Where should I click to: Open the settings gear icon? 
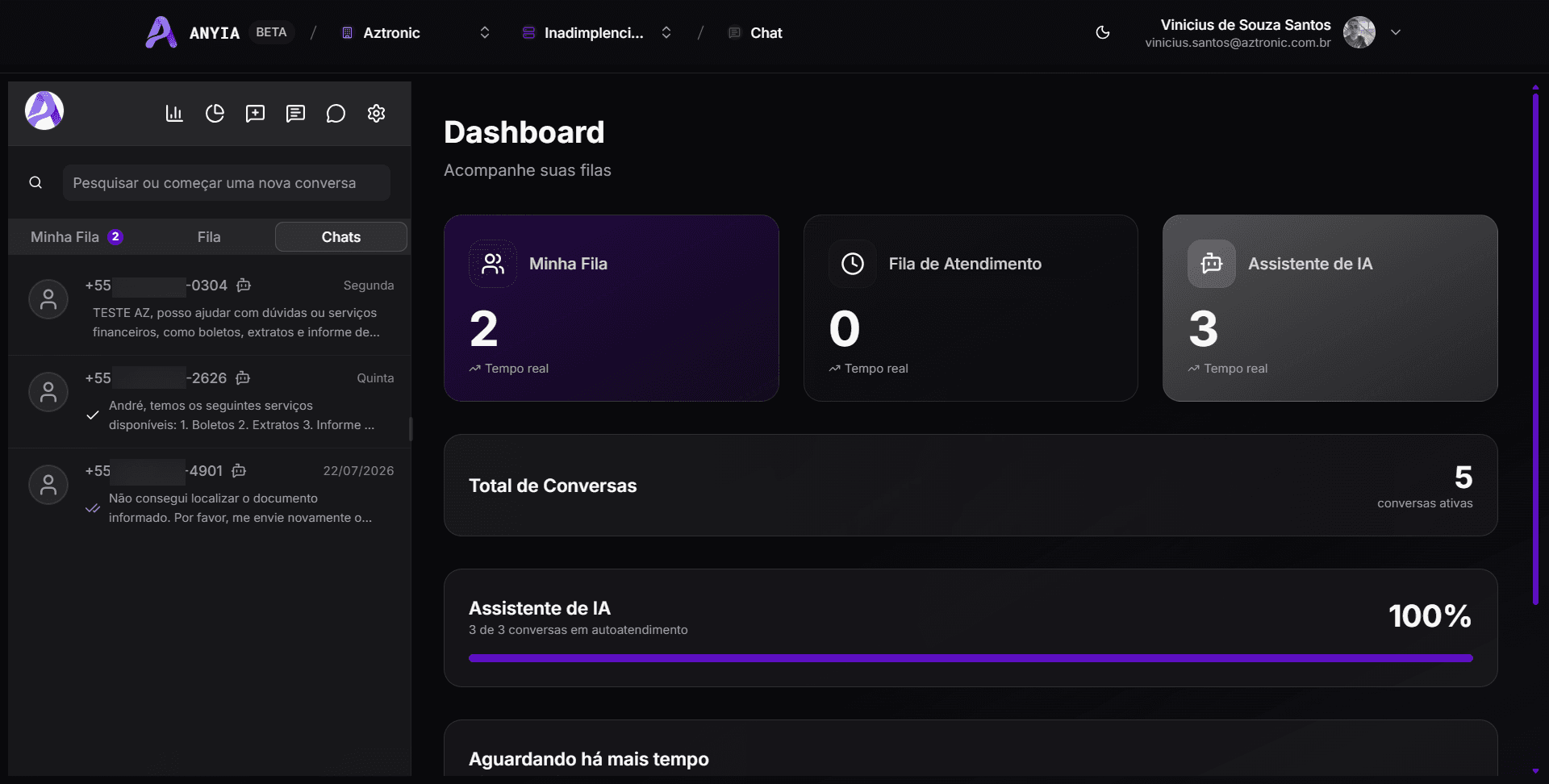click(376, 114)
